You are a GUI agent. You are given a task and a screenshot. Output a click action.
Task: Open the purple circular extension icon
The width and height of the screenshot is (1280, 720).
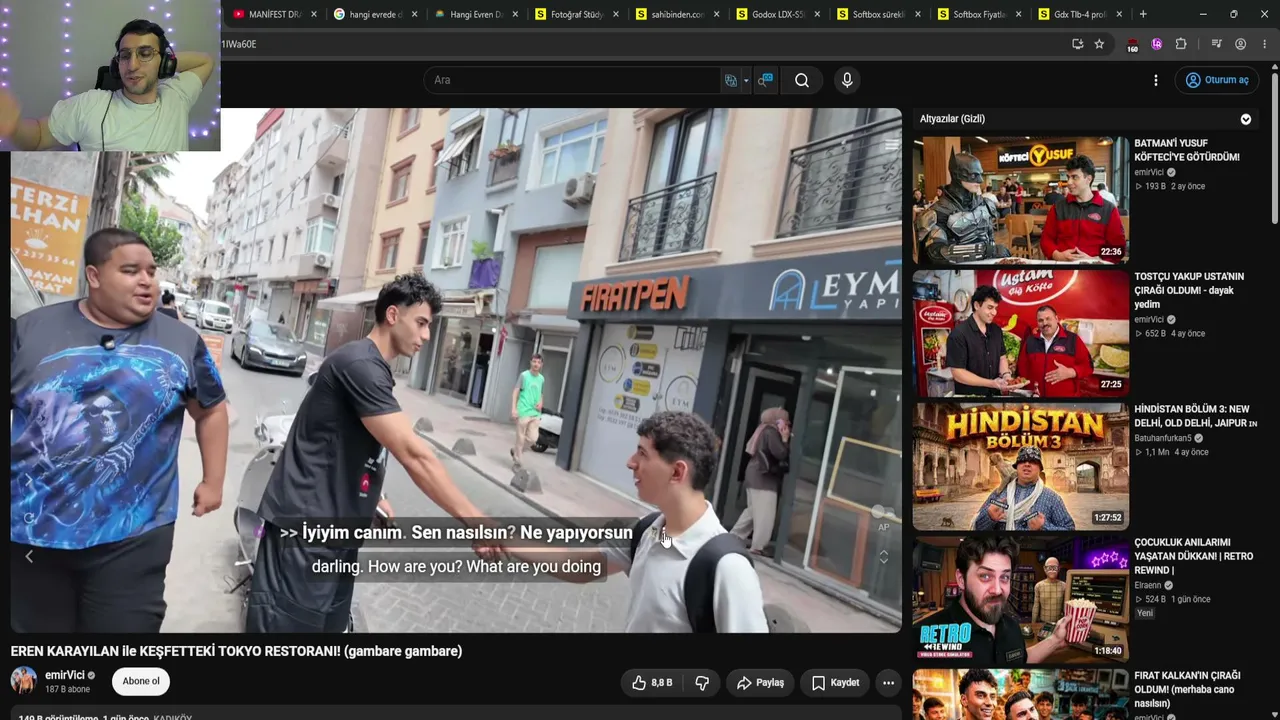(1157, 44)
